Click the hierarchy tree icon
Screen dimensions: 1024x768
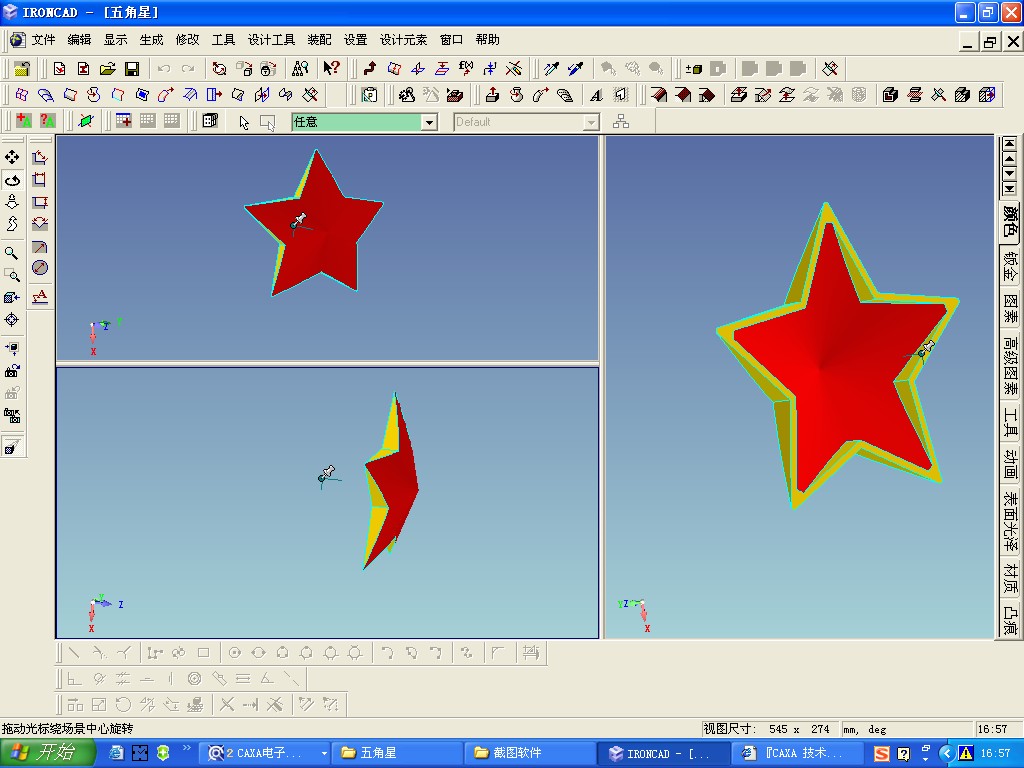coord(621,121)
